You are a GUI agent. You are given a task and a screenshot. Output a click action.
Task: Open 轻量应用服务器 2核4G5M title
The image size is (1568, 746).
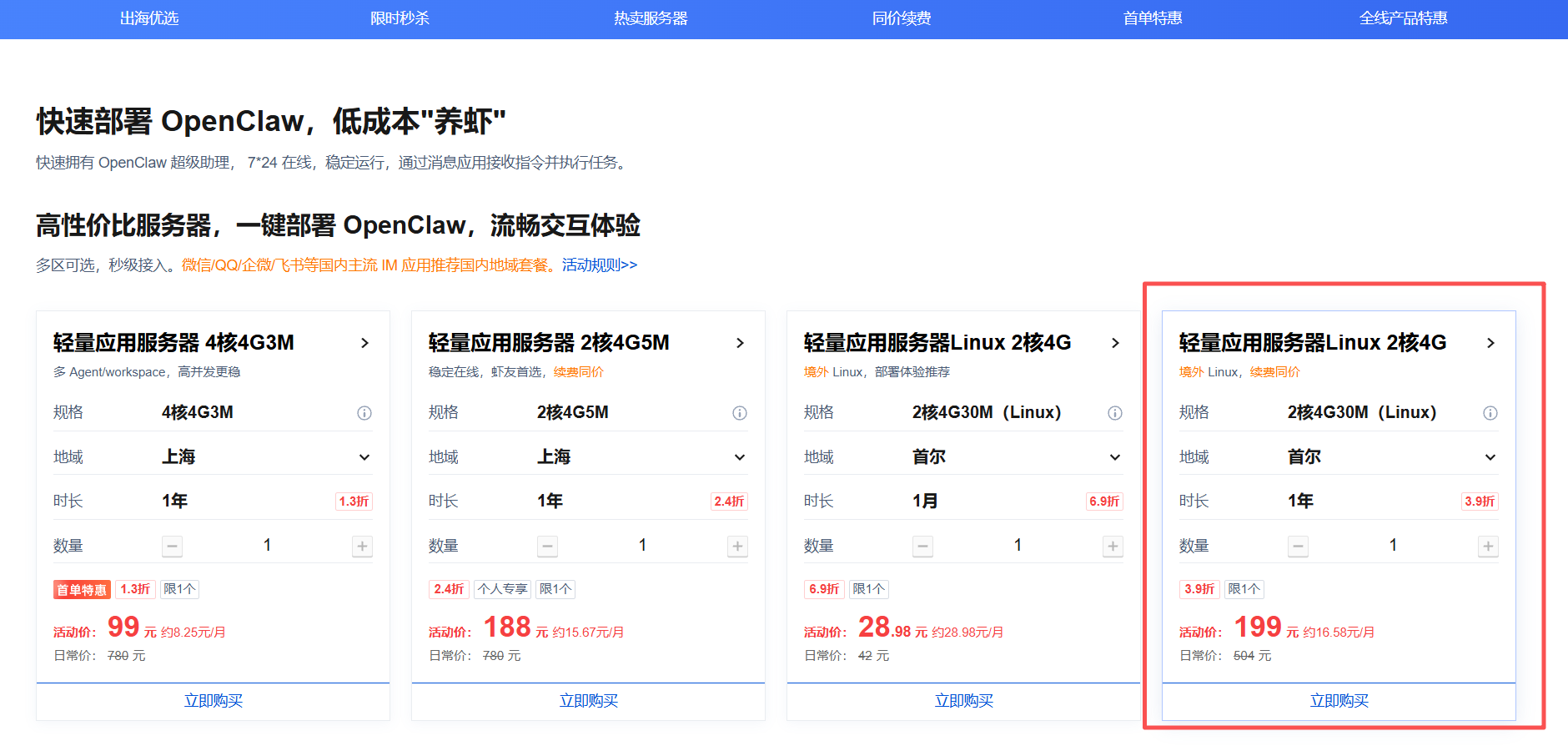pyautogui.click(x=549, y=343)
